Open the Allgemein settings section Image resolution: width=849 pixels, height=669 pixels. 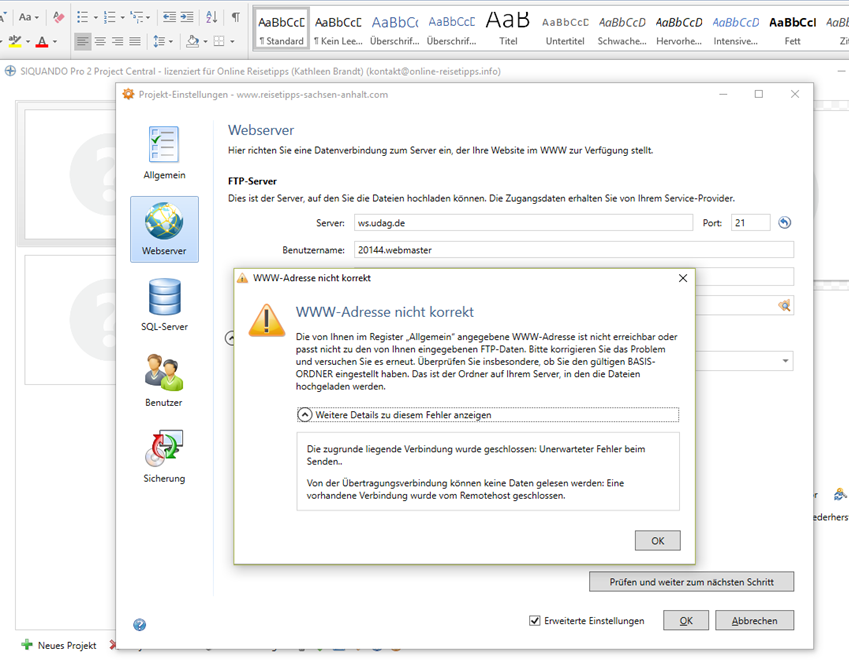[x=164, y=152]
